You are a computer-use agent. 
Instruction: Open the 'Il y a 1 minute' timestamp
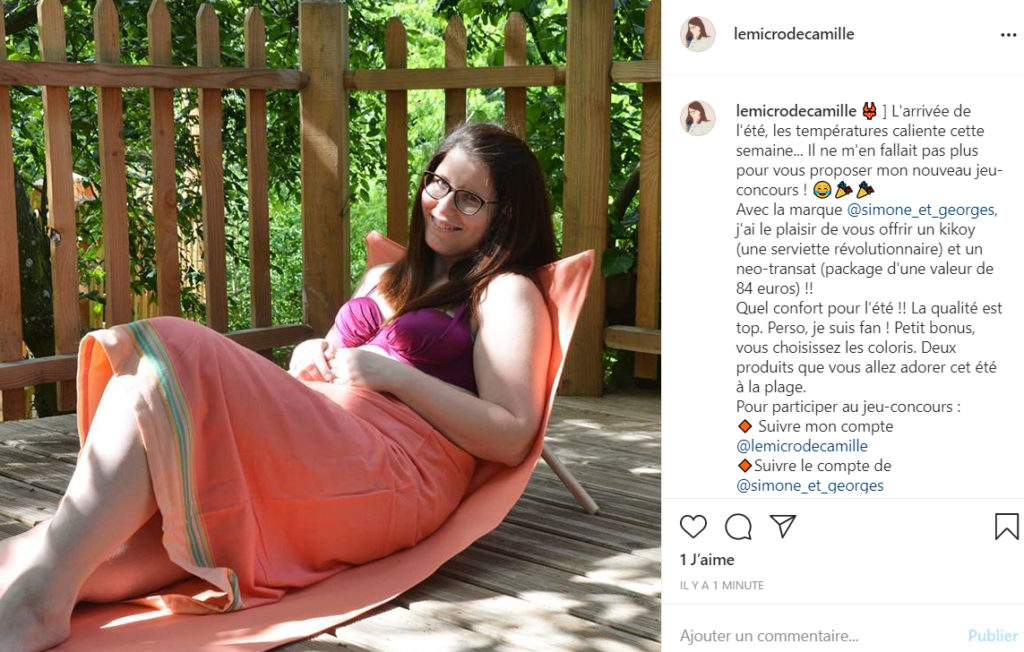(722, 585)
